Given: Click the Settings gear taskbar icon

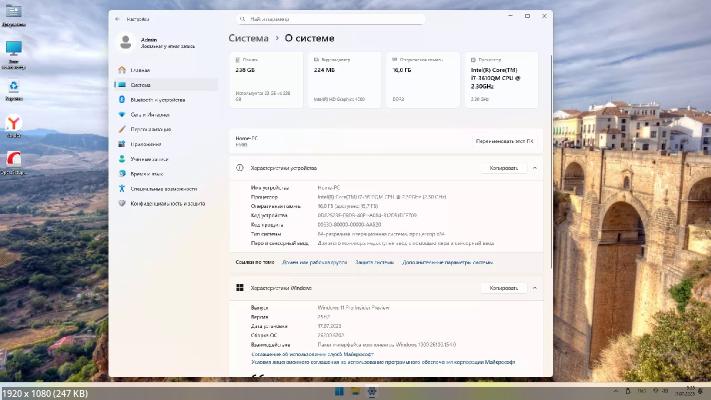Looking at the screenshot, I should [x=372, y=392].
